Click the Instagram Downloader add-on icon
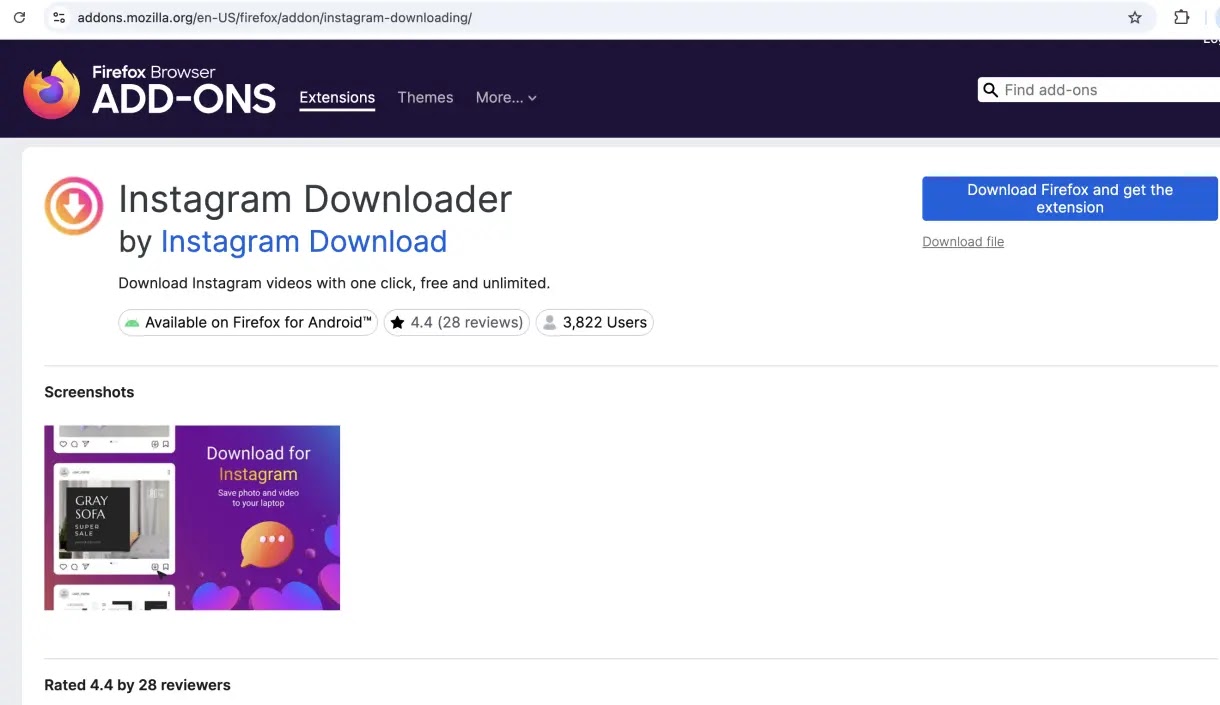The image size is (1220, 705). pos(73,205)
